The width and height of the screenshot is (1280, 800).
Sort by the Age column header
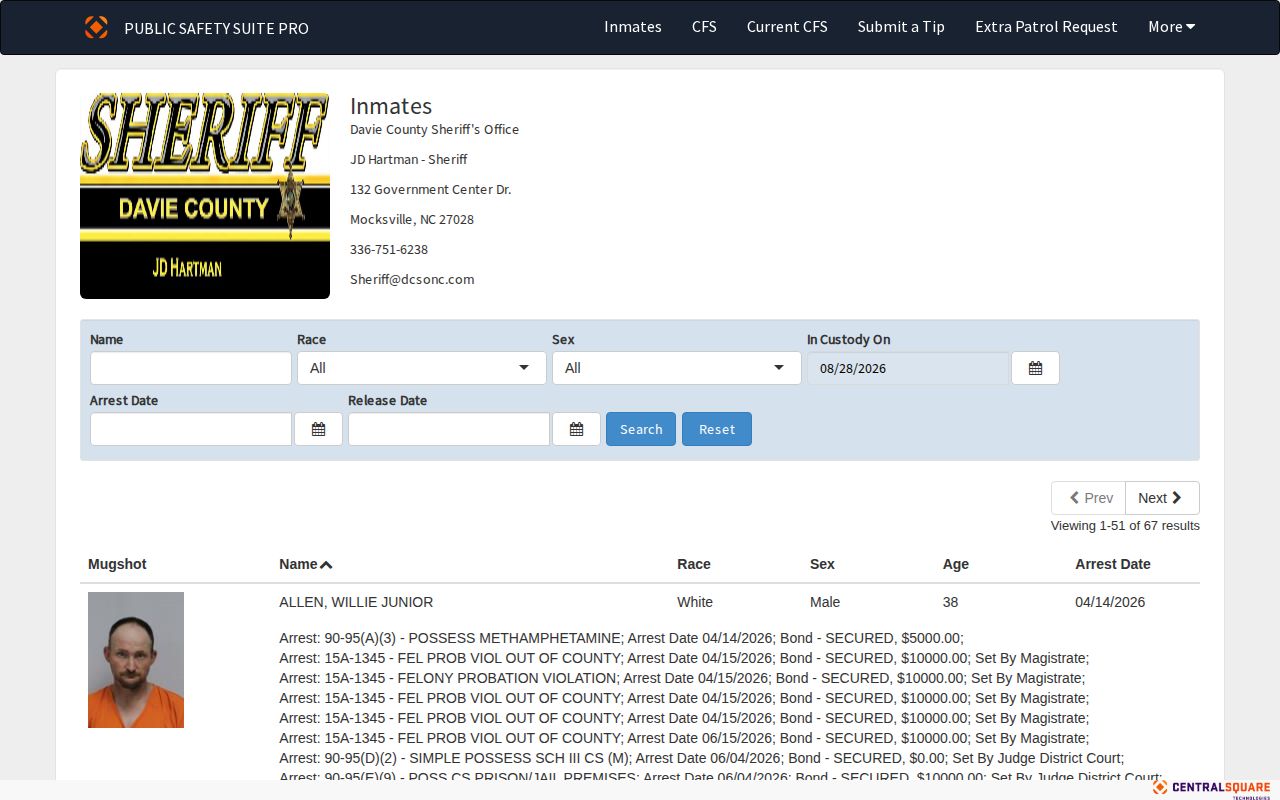tap(956, 564)
